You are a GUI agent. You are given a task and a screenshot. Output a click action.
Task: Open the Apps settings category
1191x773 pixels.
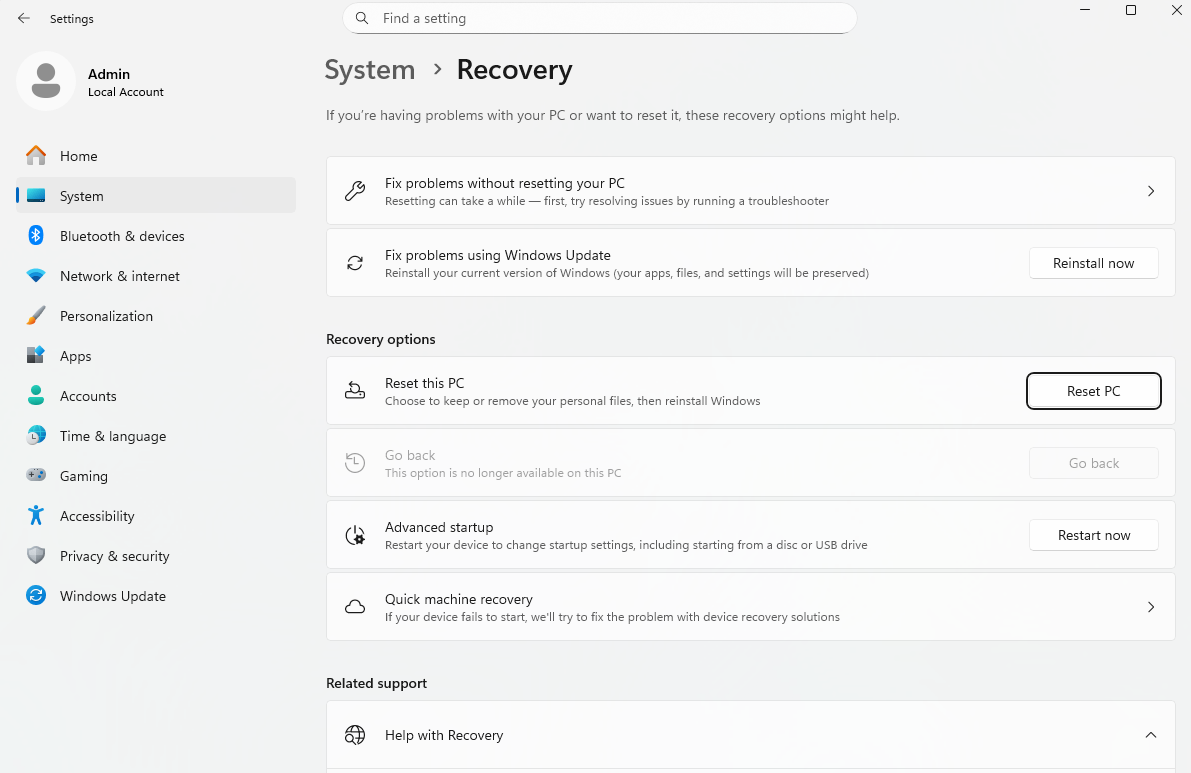coord(75,356)
